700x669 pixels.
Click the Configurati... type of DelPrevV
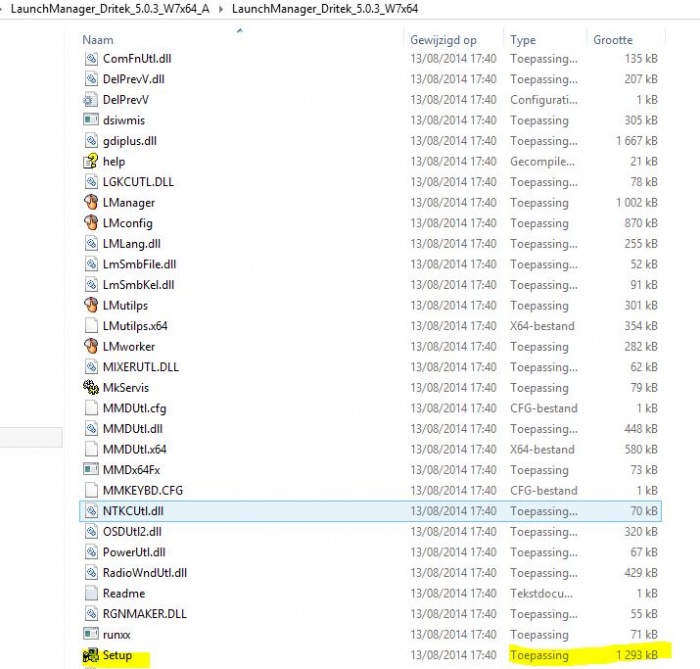544,100
